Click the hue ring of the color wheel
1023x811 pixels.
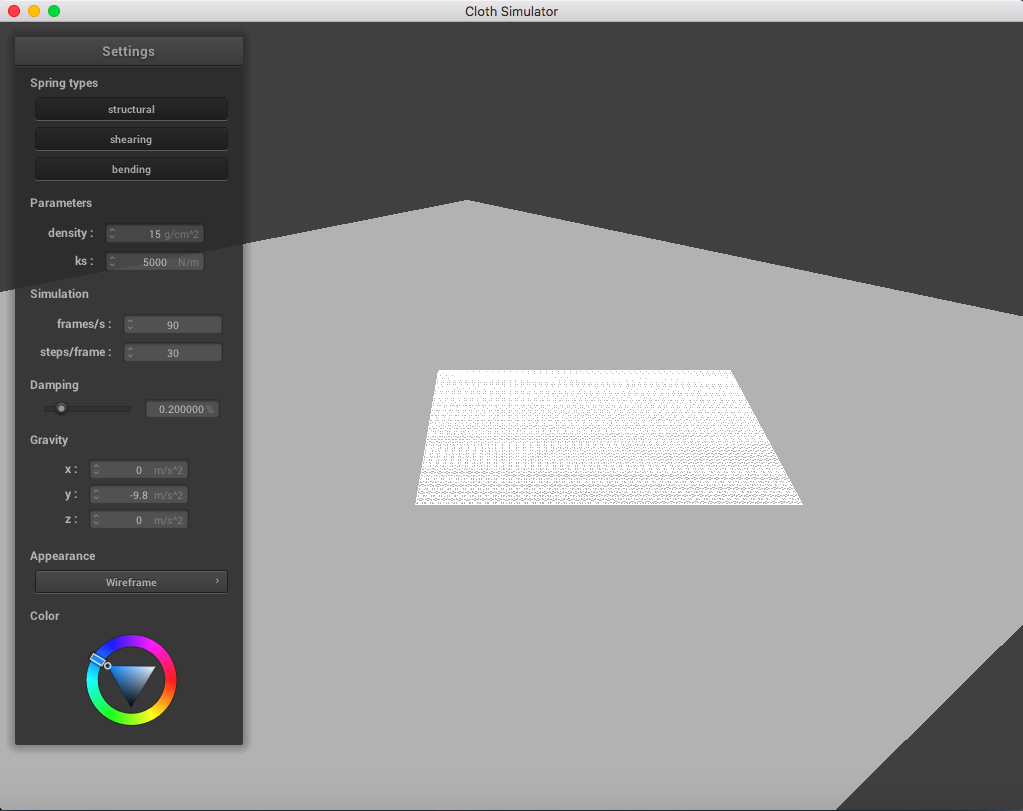click(171, 680)
